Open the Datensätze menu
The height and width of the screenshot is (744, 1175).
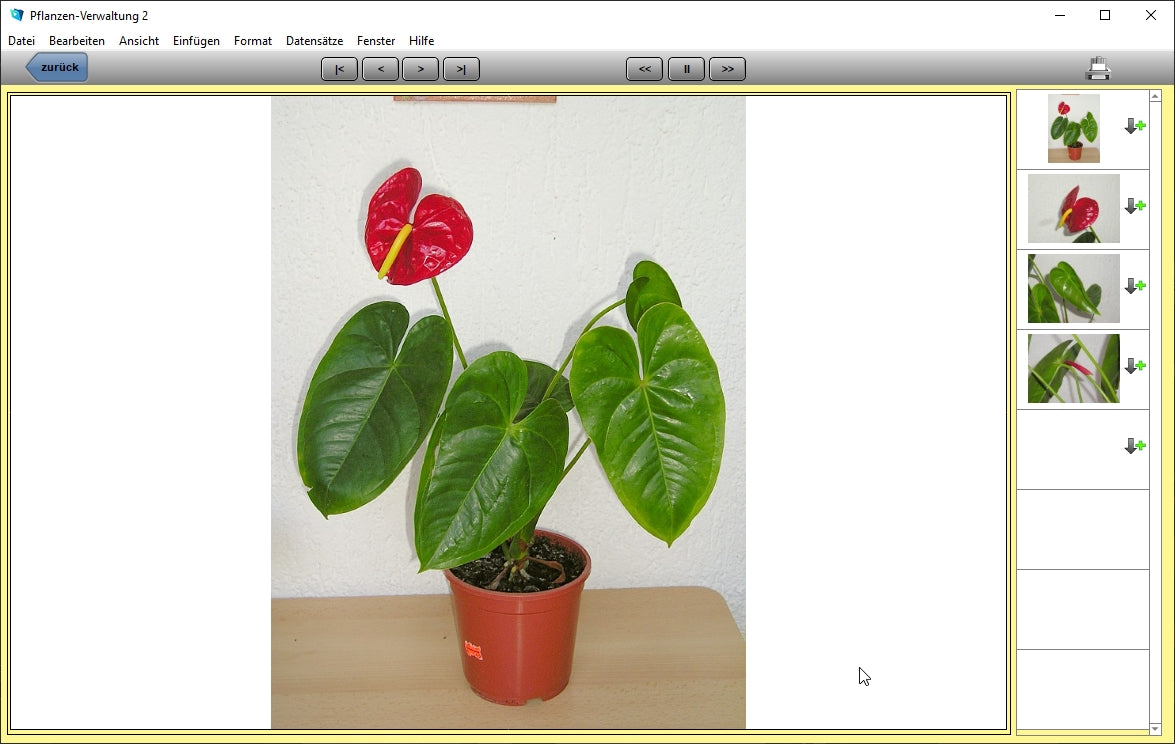click(314, 41)
